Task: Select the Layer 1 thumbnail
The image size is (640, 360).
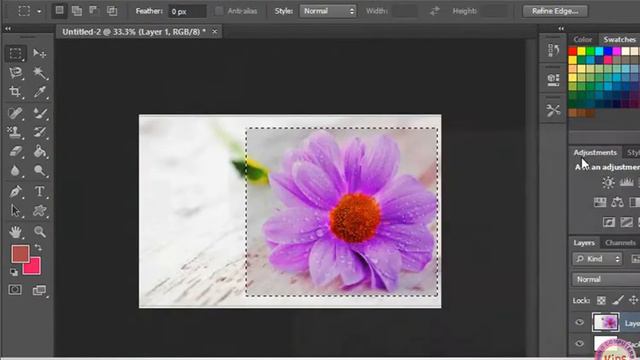Action: pyautogui.click(x=605, y=322)
